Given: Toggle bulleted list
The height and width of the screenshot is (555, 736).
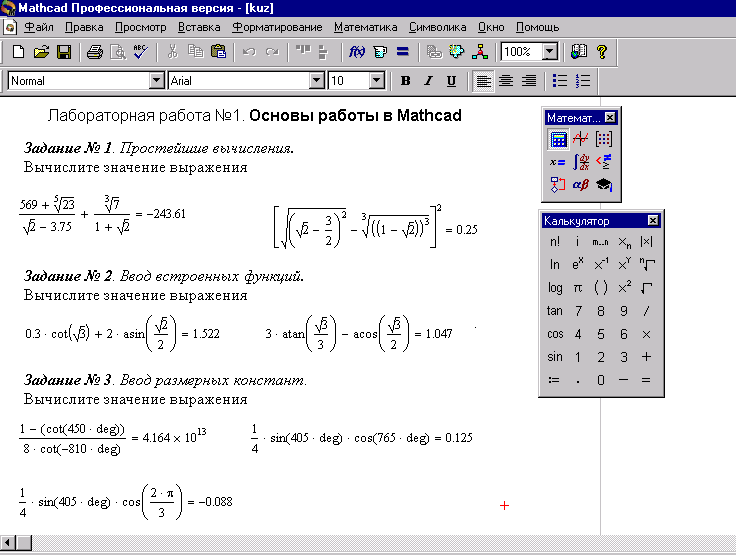Looking at the screenshot, I should pyautogui.click(x=560, y=81).
